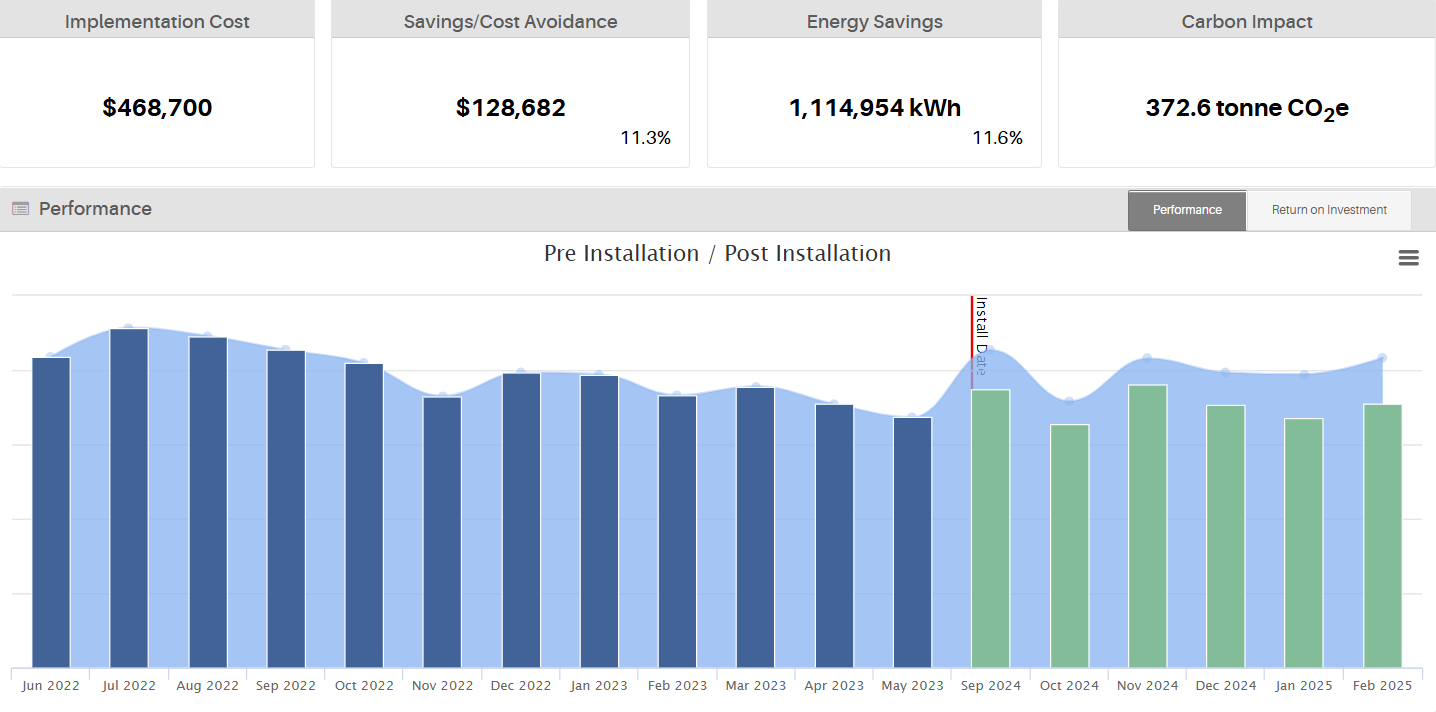The width and height of the screenshot is (1436, 712).
Task: Click the Performance panel header icon
Action: [x=20, y=209]
